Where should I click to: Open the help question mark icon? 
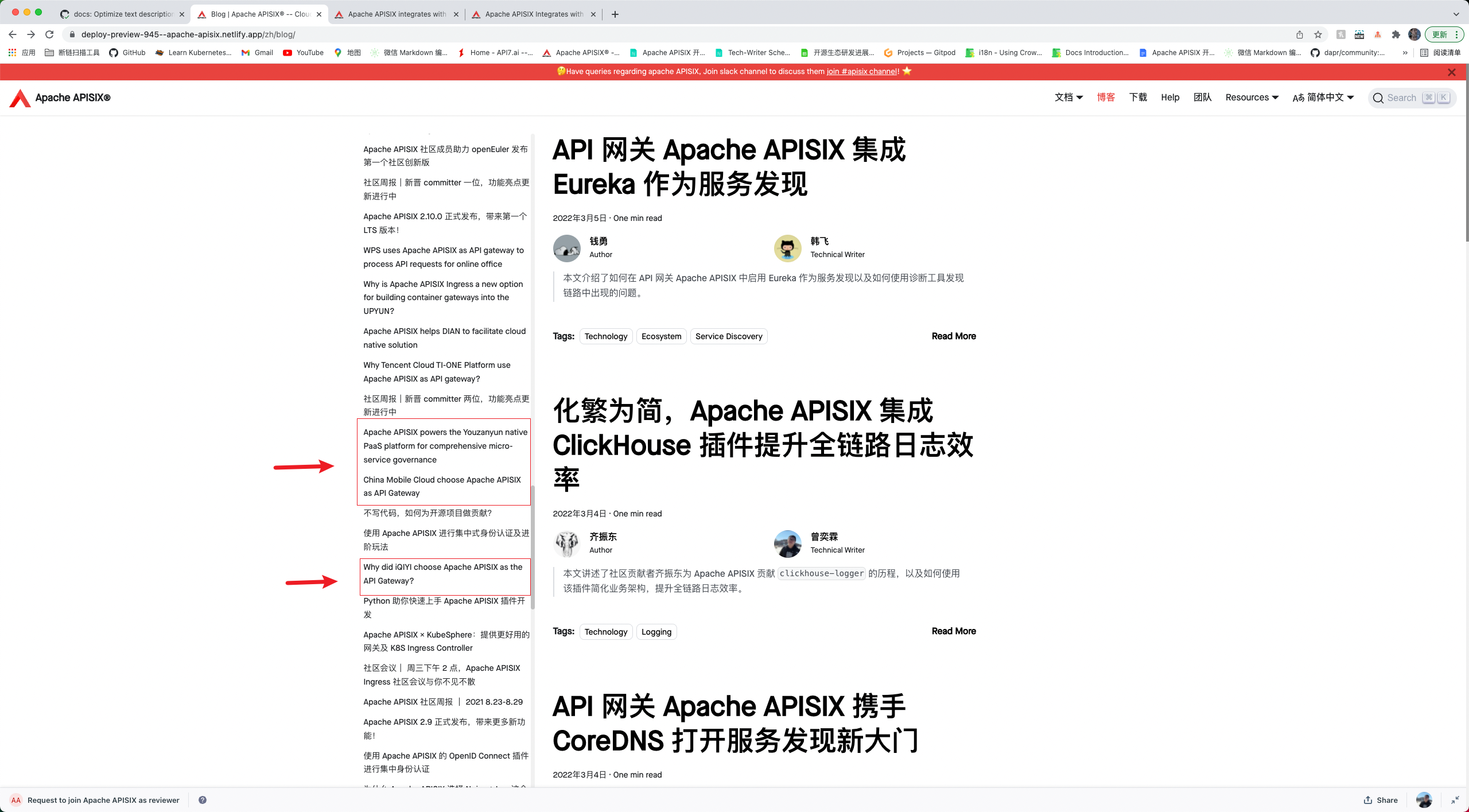tap(203, 800)
